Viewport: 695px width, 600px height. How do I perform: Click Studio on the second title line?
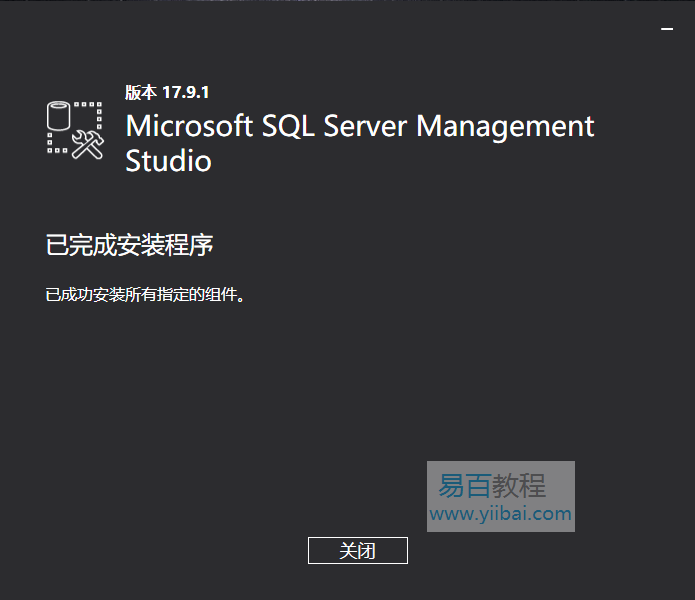[x=168, y=161]
